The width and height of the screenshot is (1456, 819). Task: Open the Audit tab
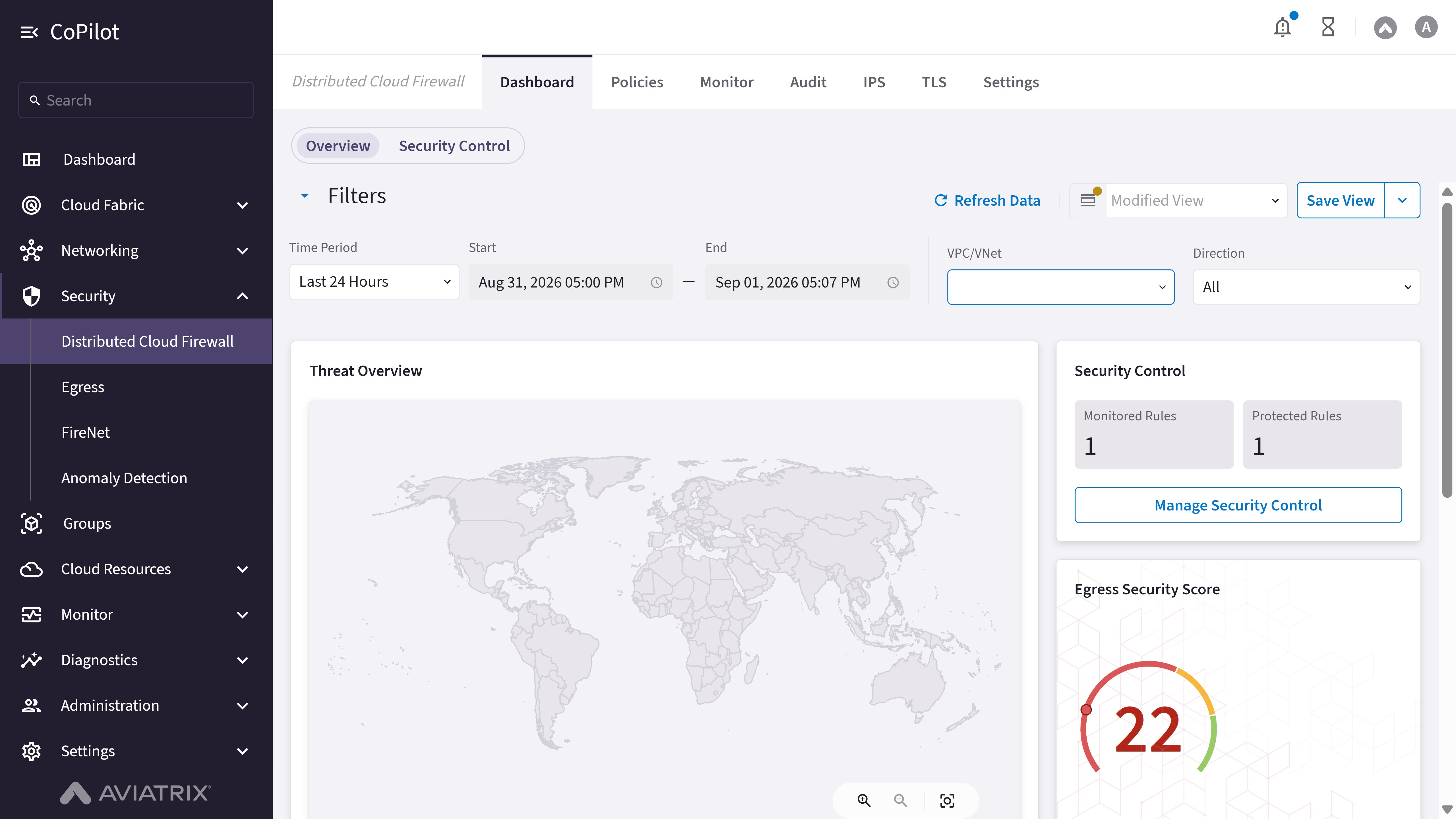tap(808, 82)
